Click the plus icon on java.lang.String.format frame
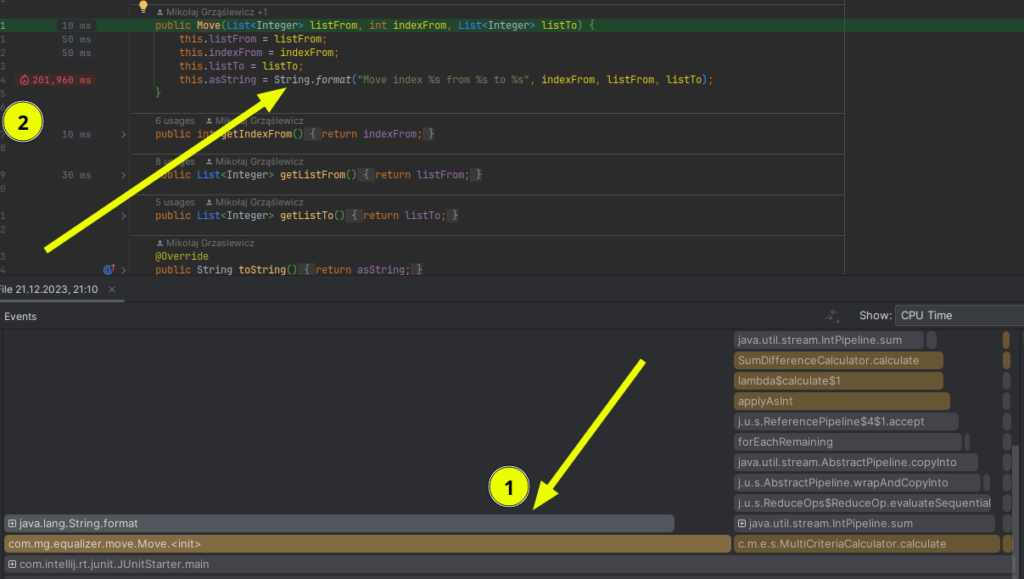Screen dimensions: 1024x579 point(12,524)
